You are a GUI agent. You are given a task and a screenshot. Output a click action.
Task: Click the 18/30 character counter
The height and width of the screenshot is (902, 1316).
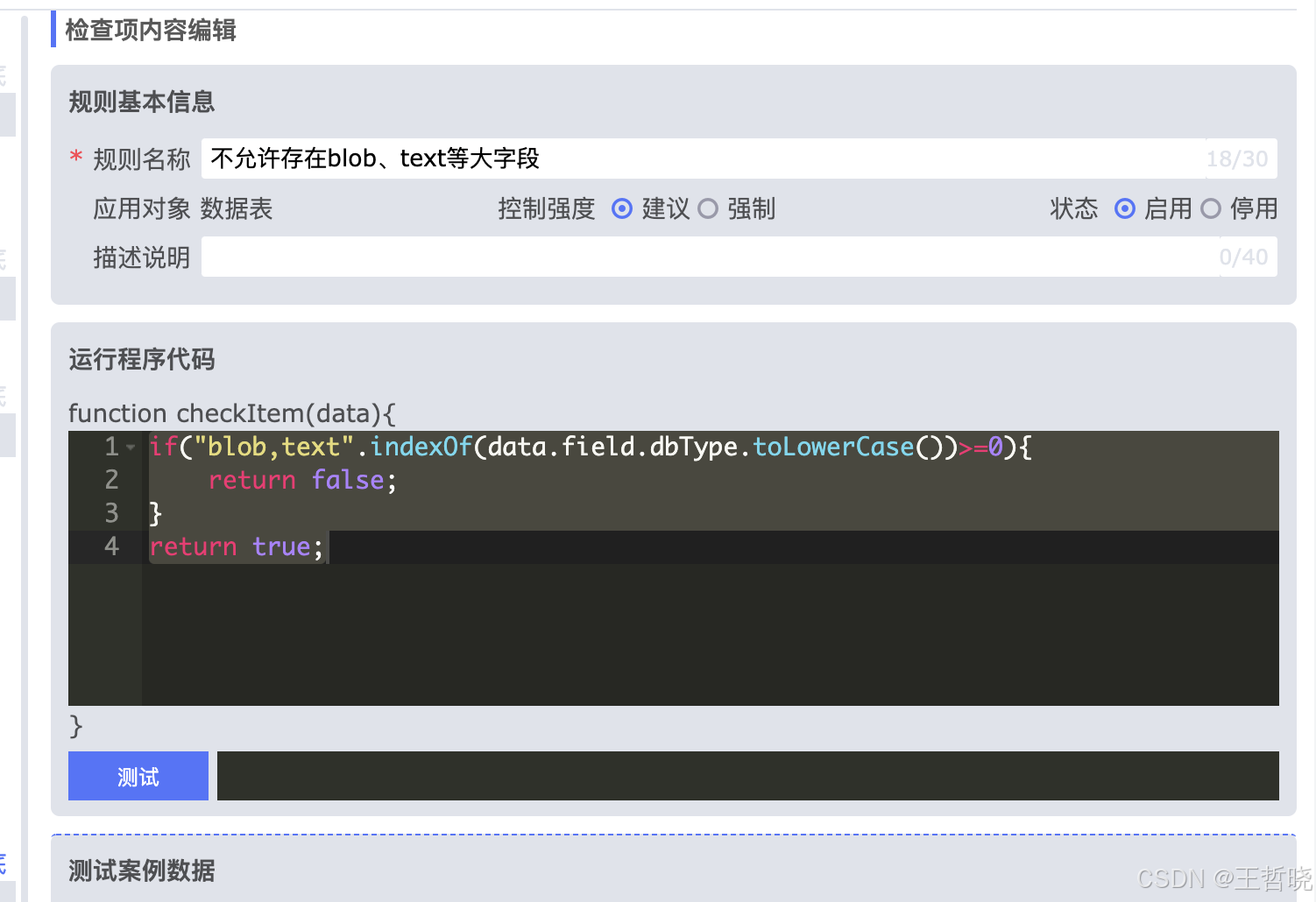tap(1237, 159)
